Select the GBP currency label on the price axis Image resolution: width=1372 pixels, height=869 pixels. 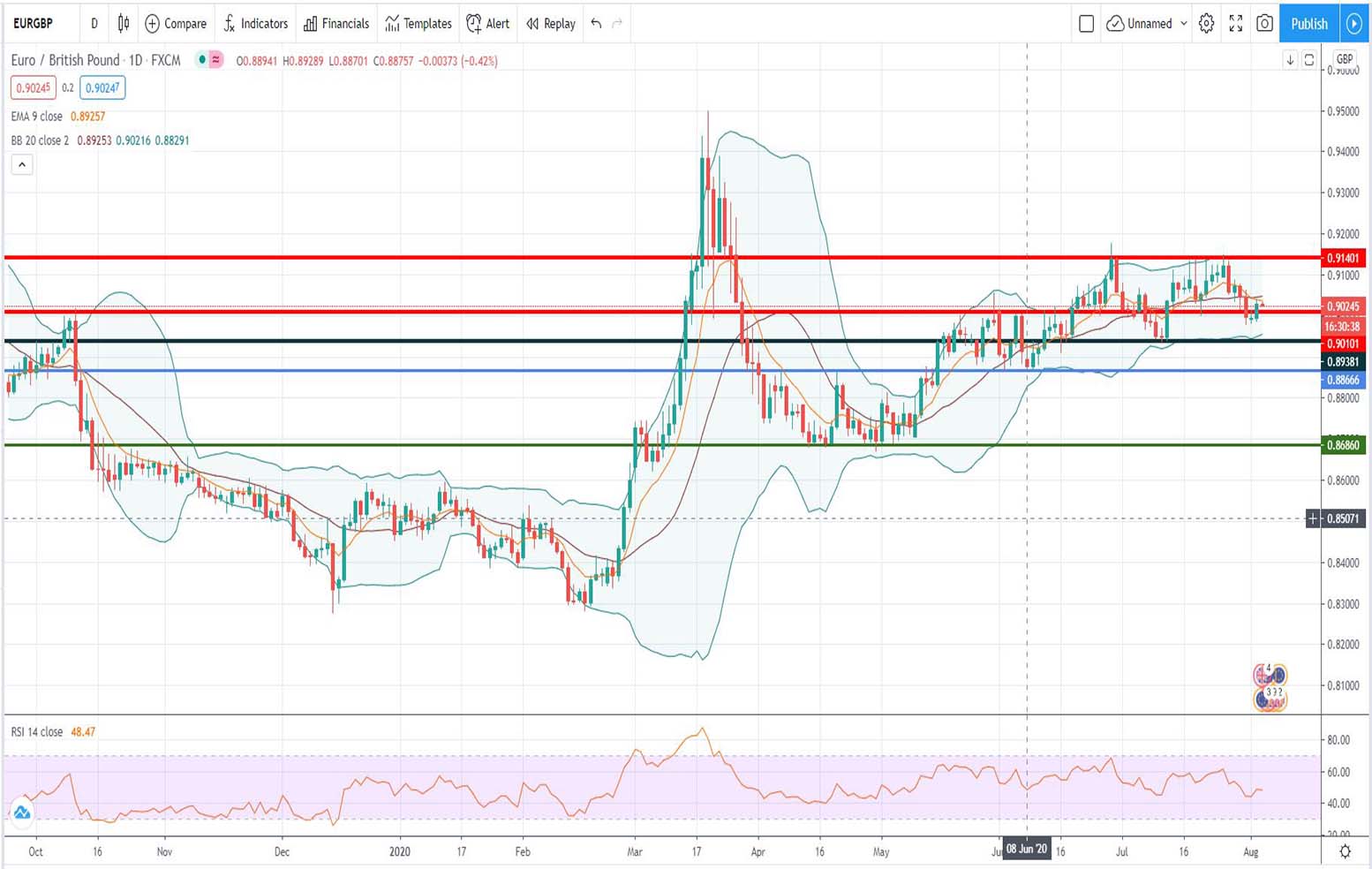pos(1344,58)
